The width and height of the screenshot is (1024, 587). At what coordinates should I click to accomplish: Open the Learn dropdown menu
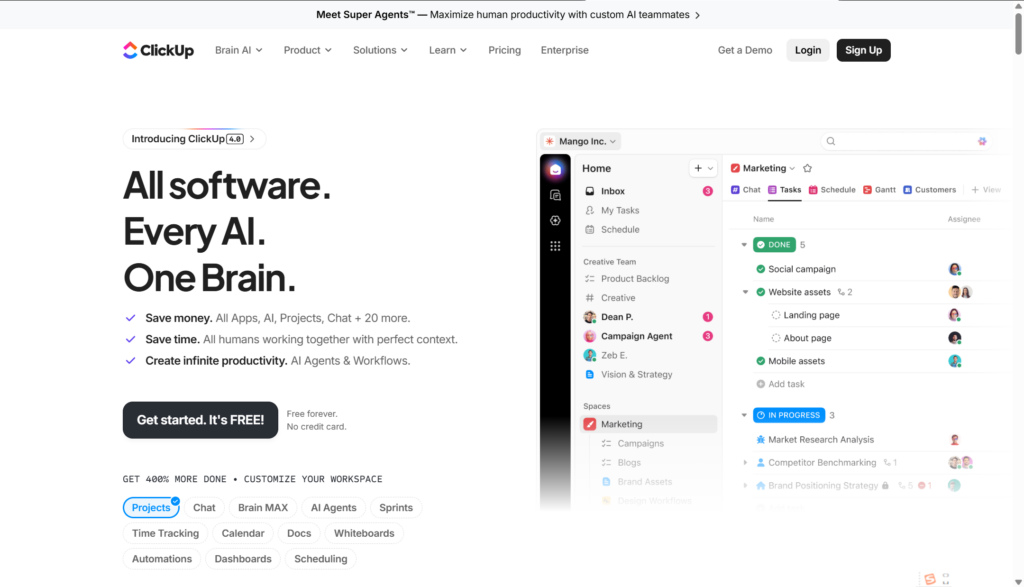(447, 50)
